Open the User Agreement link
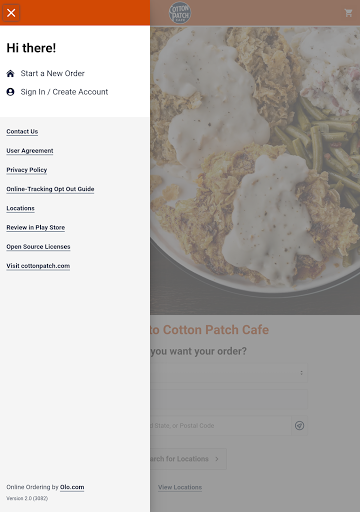The width and height of the screenshot is (360, 512). click(30, 151)
